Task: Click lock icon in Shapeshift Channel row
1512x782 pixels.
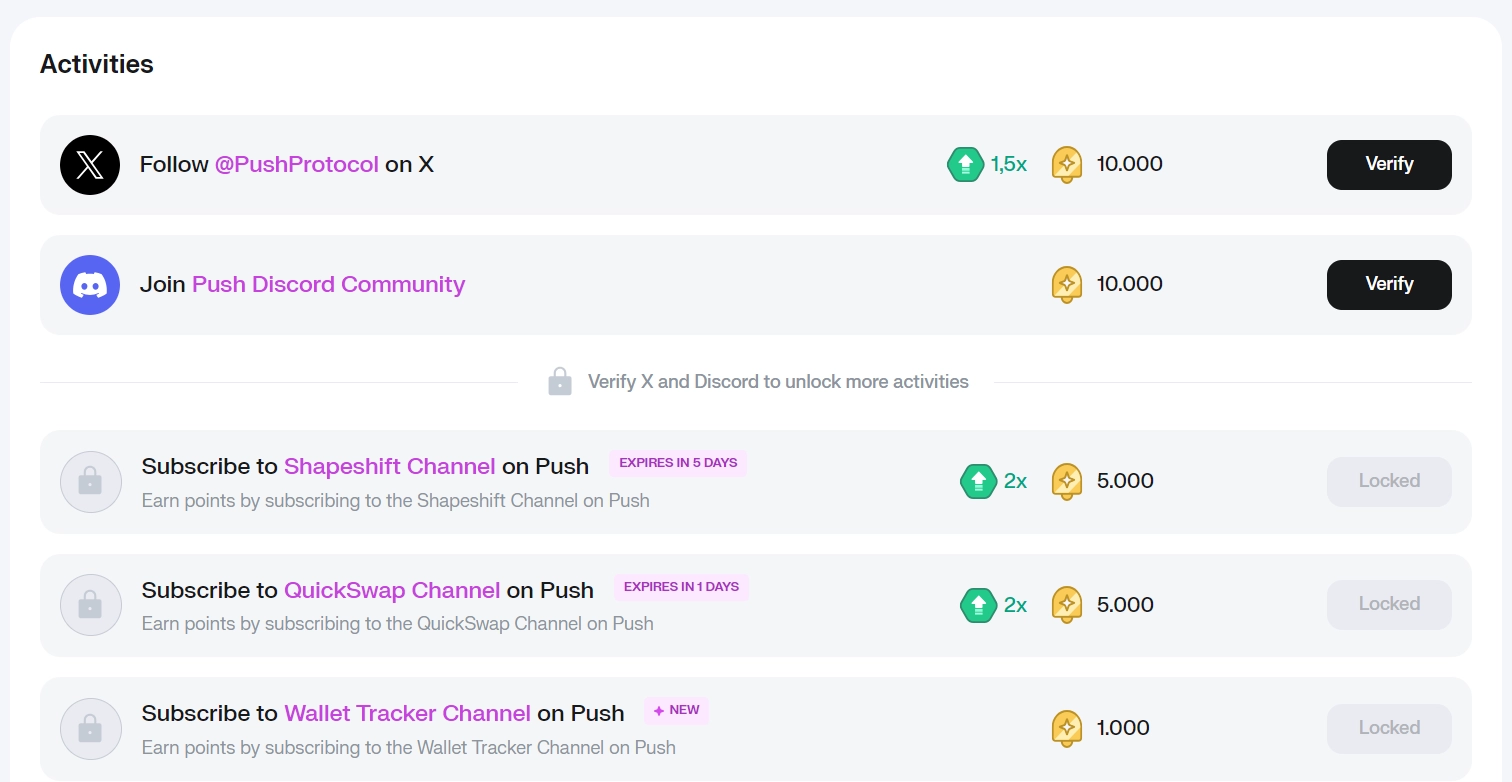Action: 90,482
